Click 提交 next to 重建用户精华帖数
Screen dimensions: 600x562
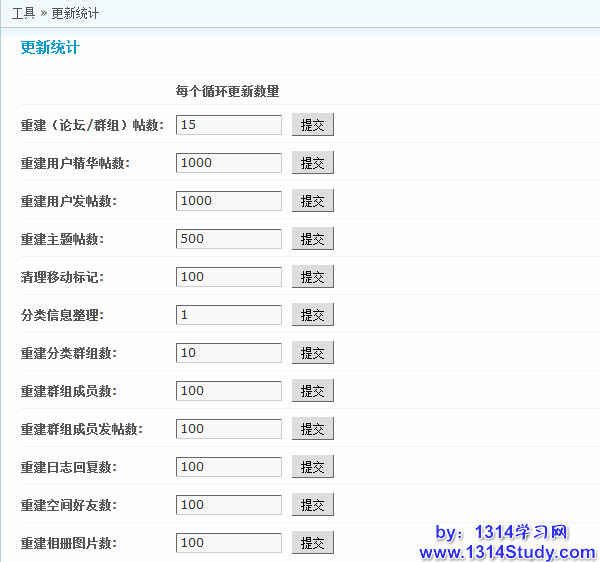[312, 163]
